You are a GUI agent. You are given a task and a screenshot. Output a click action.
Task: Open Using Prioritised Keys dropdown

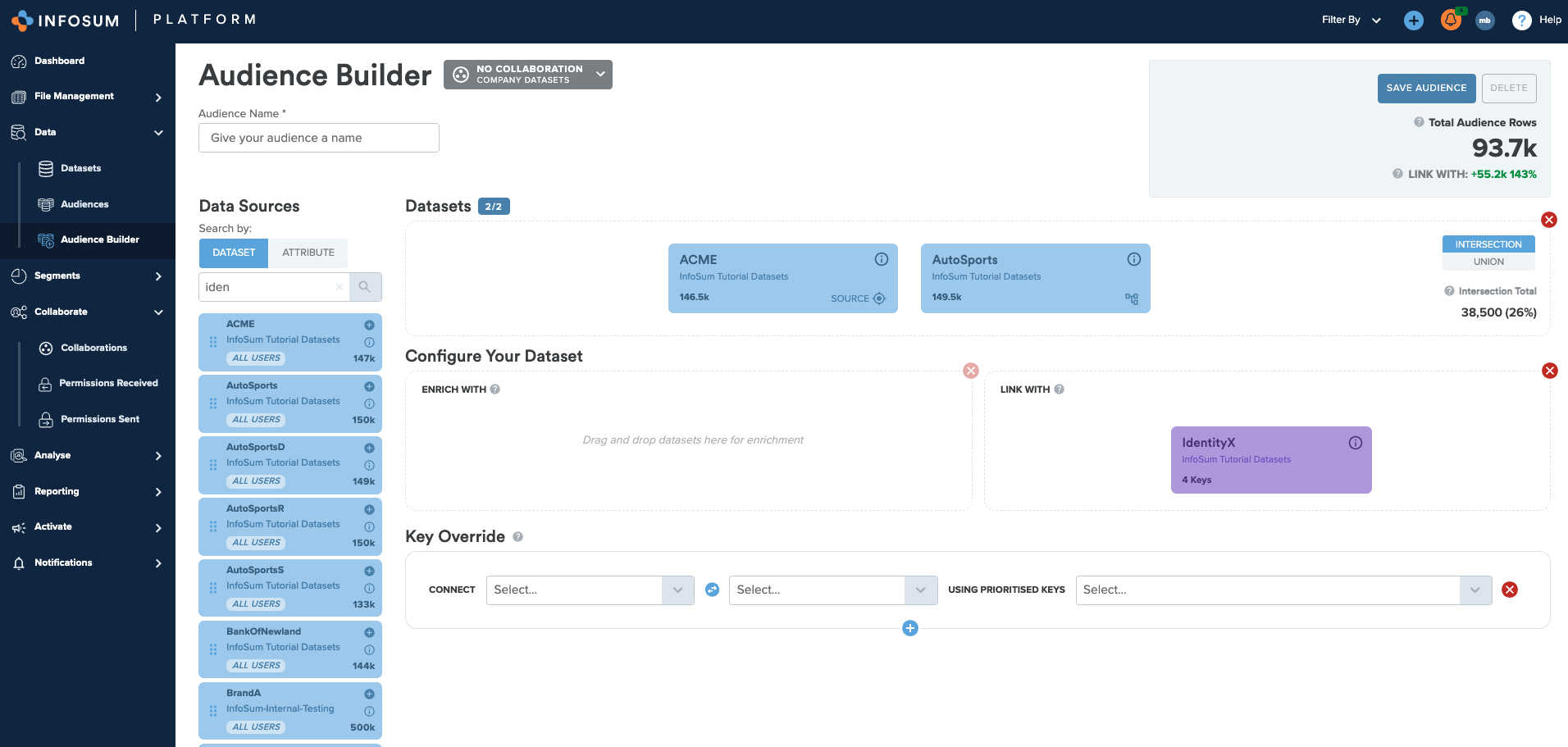coord(1283,590)
